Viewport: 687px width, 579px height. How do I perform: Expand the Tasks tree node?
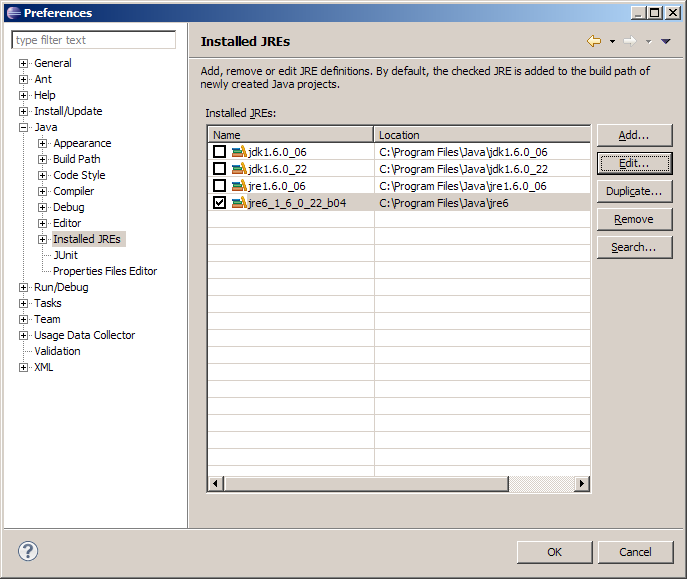[x=23, y=304]
